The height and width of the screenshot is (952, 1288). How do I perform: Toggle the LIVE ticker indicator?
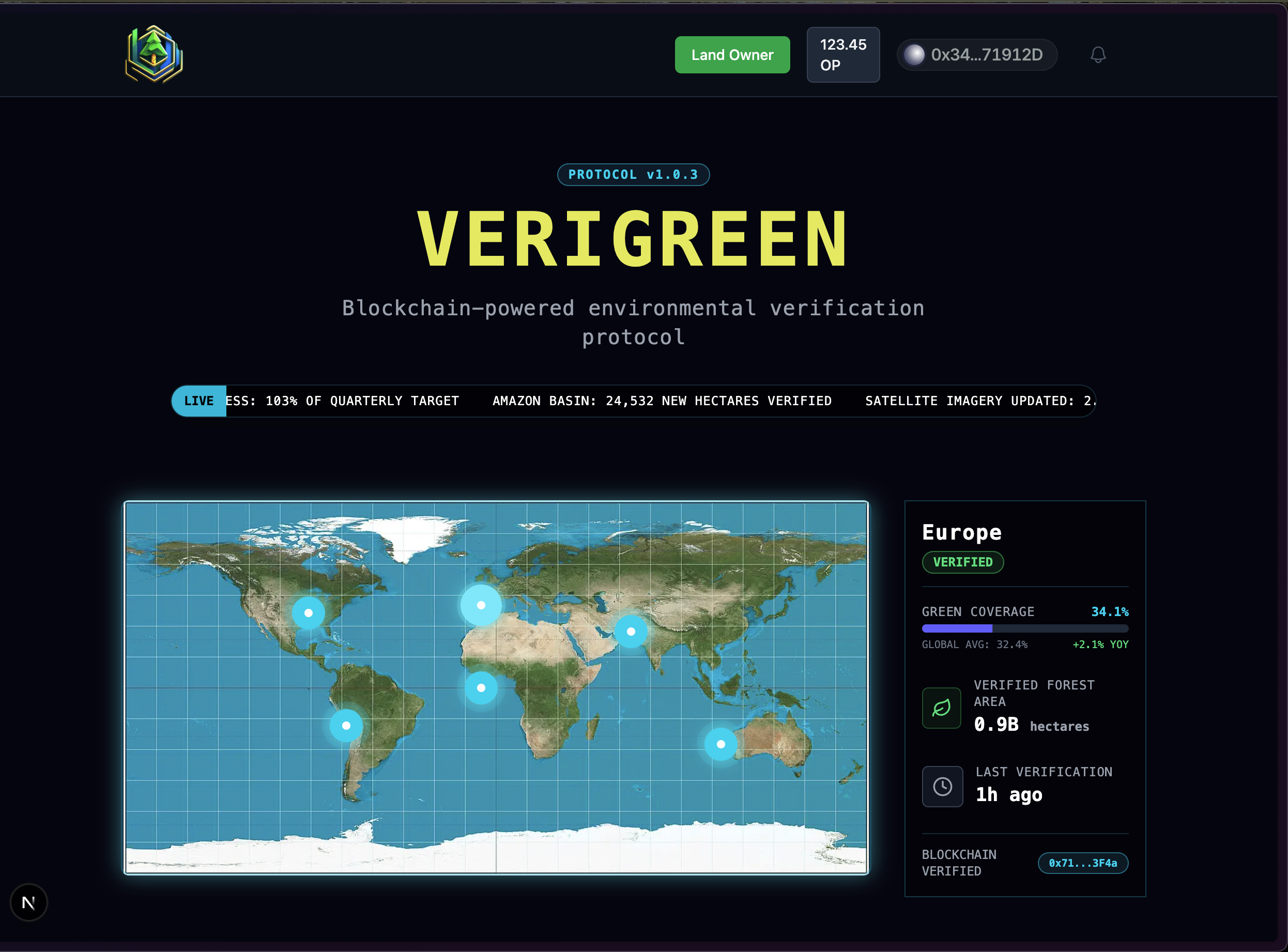tap(198, 401)
